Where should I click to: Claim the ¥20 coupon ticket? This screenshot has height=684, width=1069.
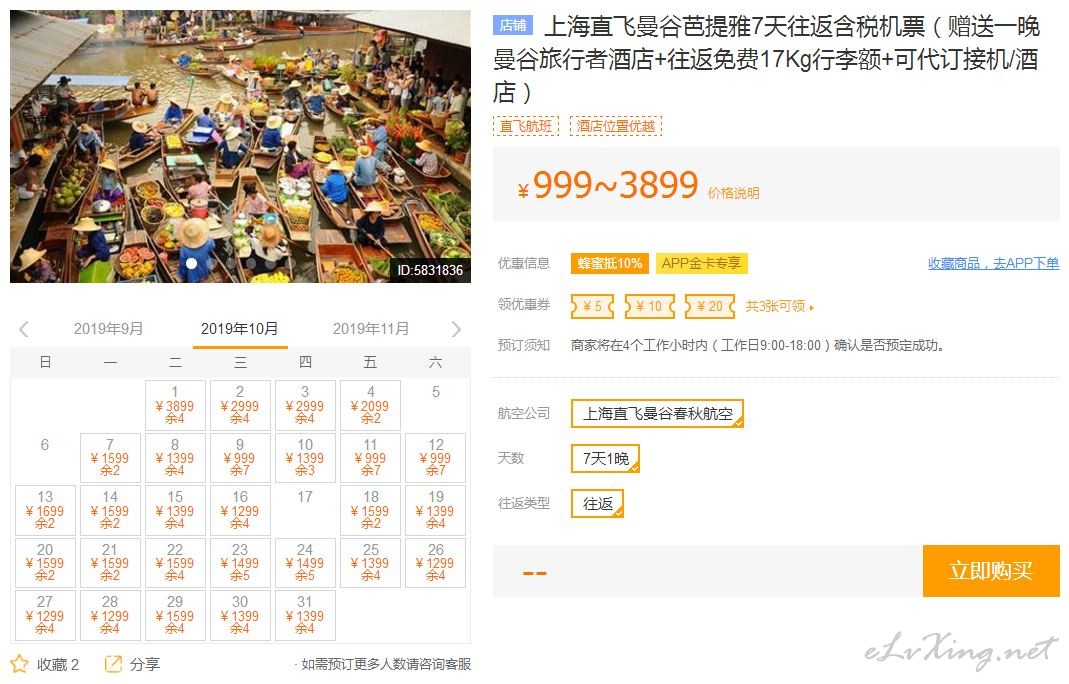click(710, 306)
